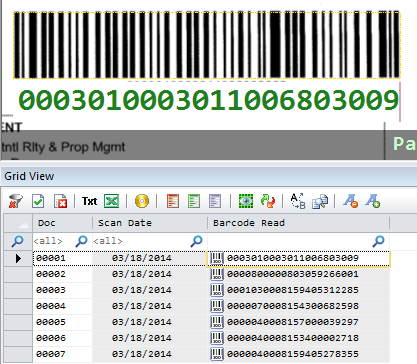Click the large green barcode number overlay
Screen dimensions: 417x364
(x=209, y=101)
